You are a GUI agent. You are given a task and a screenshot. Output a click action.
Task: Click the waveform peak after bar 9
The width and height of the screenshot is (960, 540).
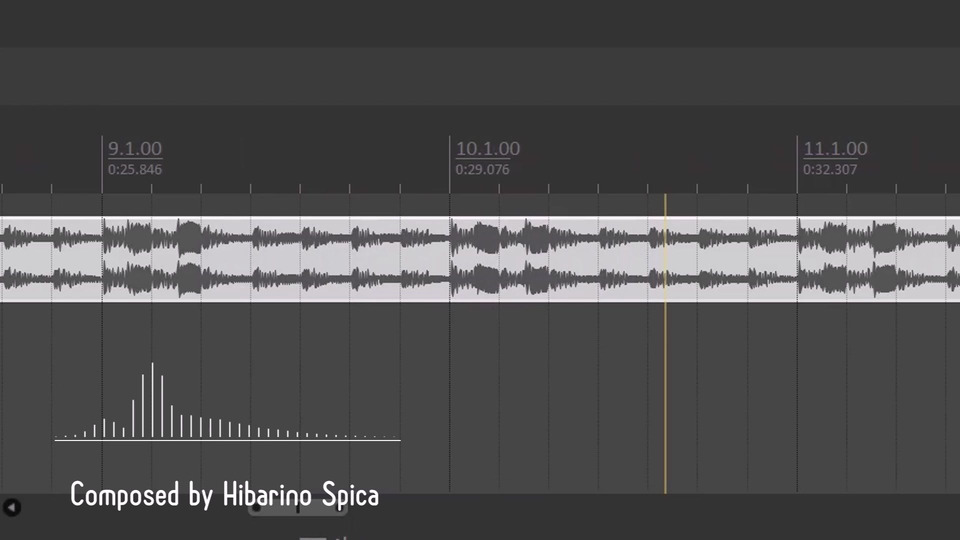point(189,238)
